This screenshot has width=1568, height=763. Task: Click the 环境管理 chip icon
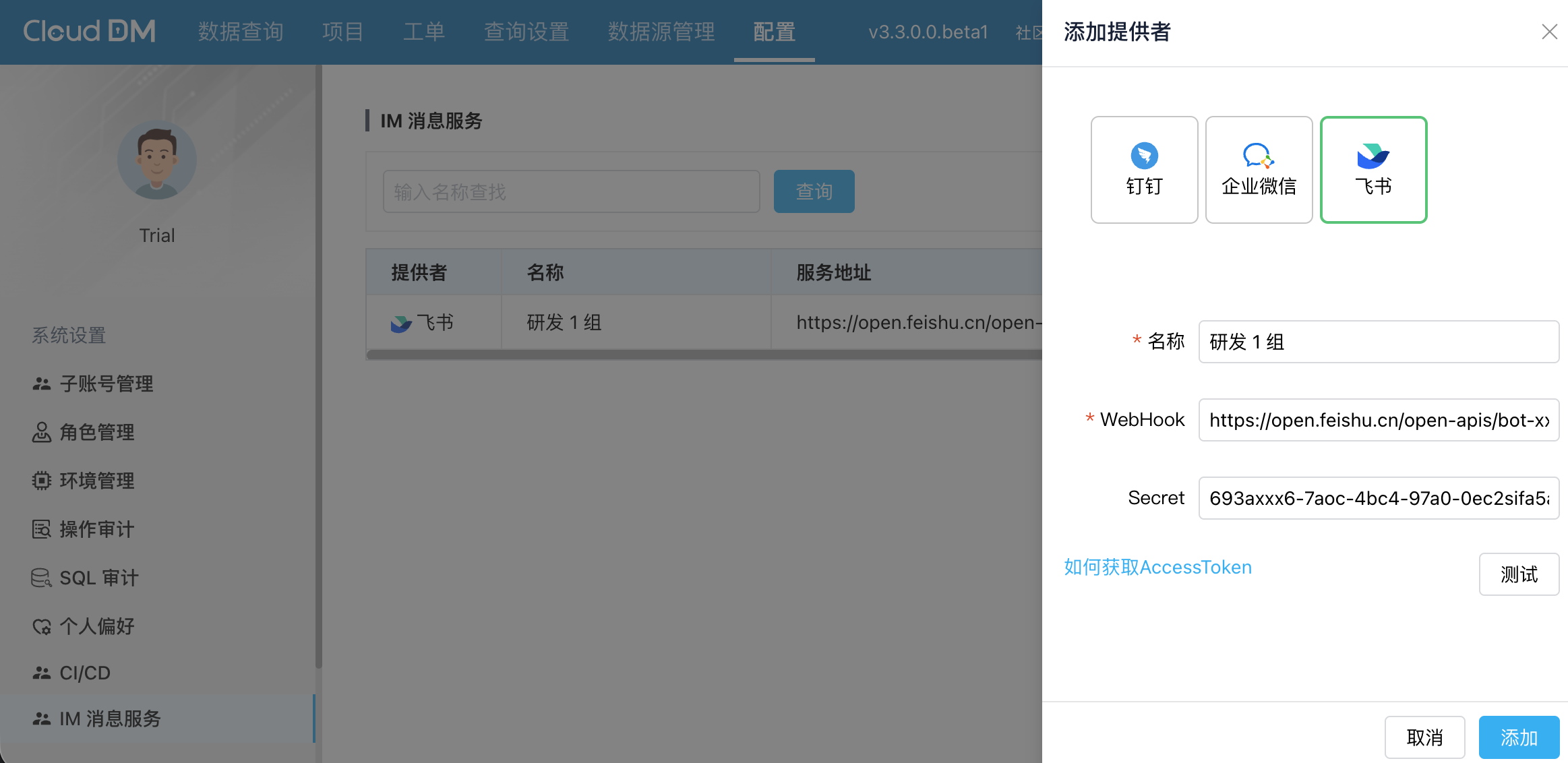click(41, 481)
